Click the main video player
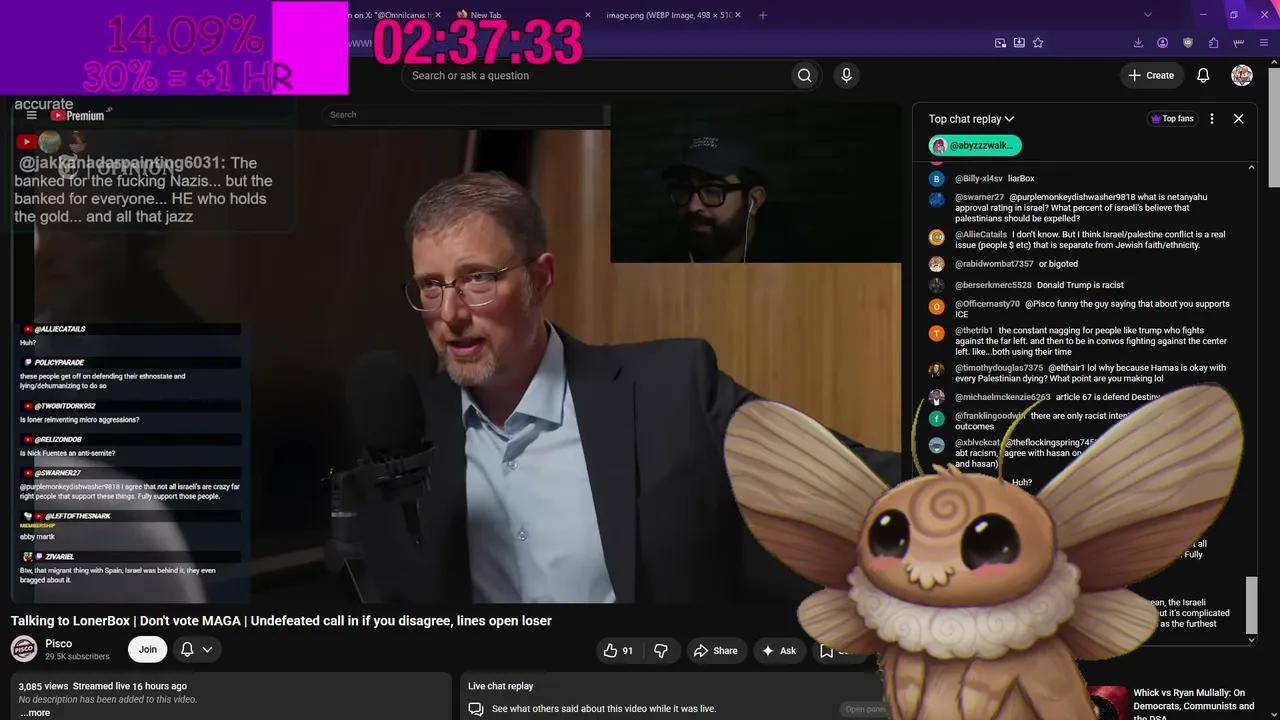1280x720 pixels. coord(456,352)
